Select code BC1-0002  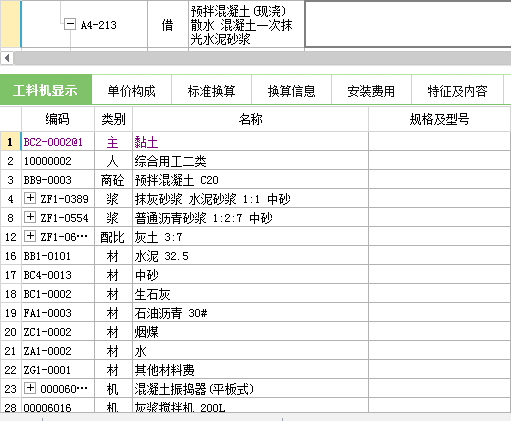coord(58,294)
